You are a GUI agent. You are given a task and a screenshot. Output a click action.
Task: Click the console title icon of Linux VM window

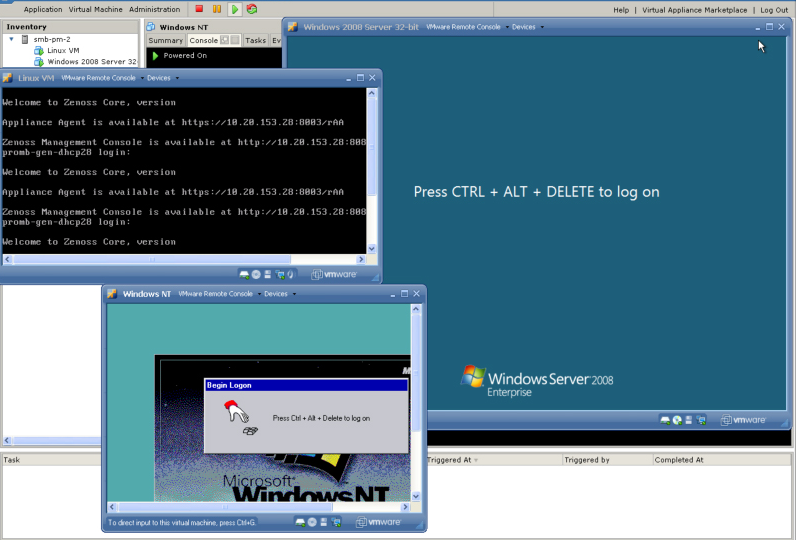click(x=8, y=78)
